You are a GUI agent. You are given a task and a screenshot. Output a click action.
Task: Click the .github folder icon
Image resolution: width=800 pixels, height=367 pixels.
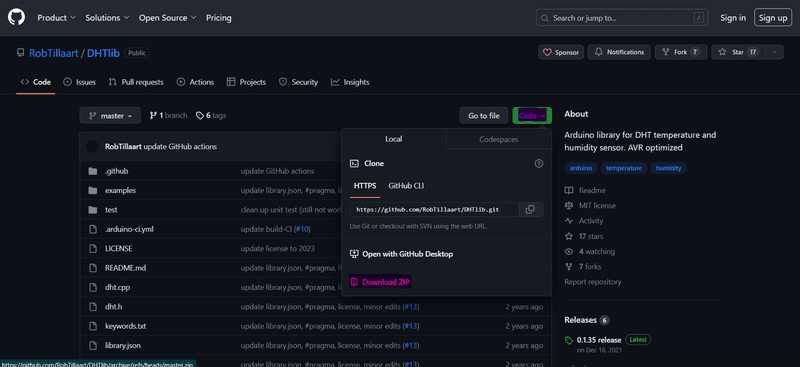click(x=93, y=171)
